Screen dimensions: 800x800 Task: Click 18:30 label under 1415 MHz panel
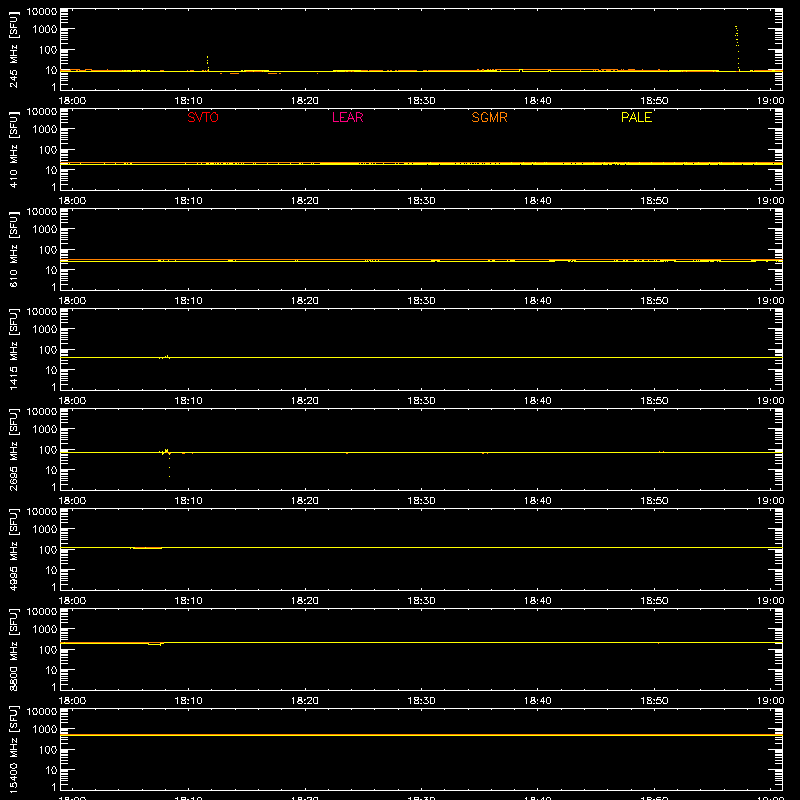point(421,401)
